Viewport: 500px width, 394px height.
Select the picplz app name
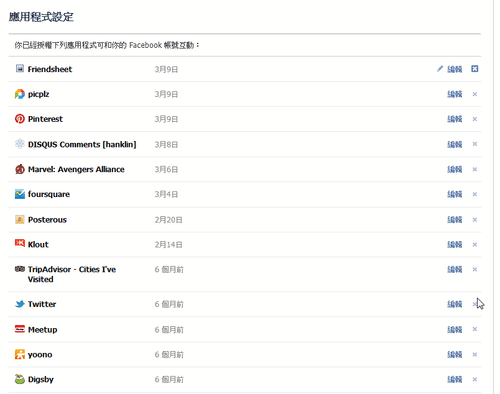[x=38, y=94]
